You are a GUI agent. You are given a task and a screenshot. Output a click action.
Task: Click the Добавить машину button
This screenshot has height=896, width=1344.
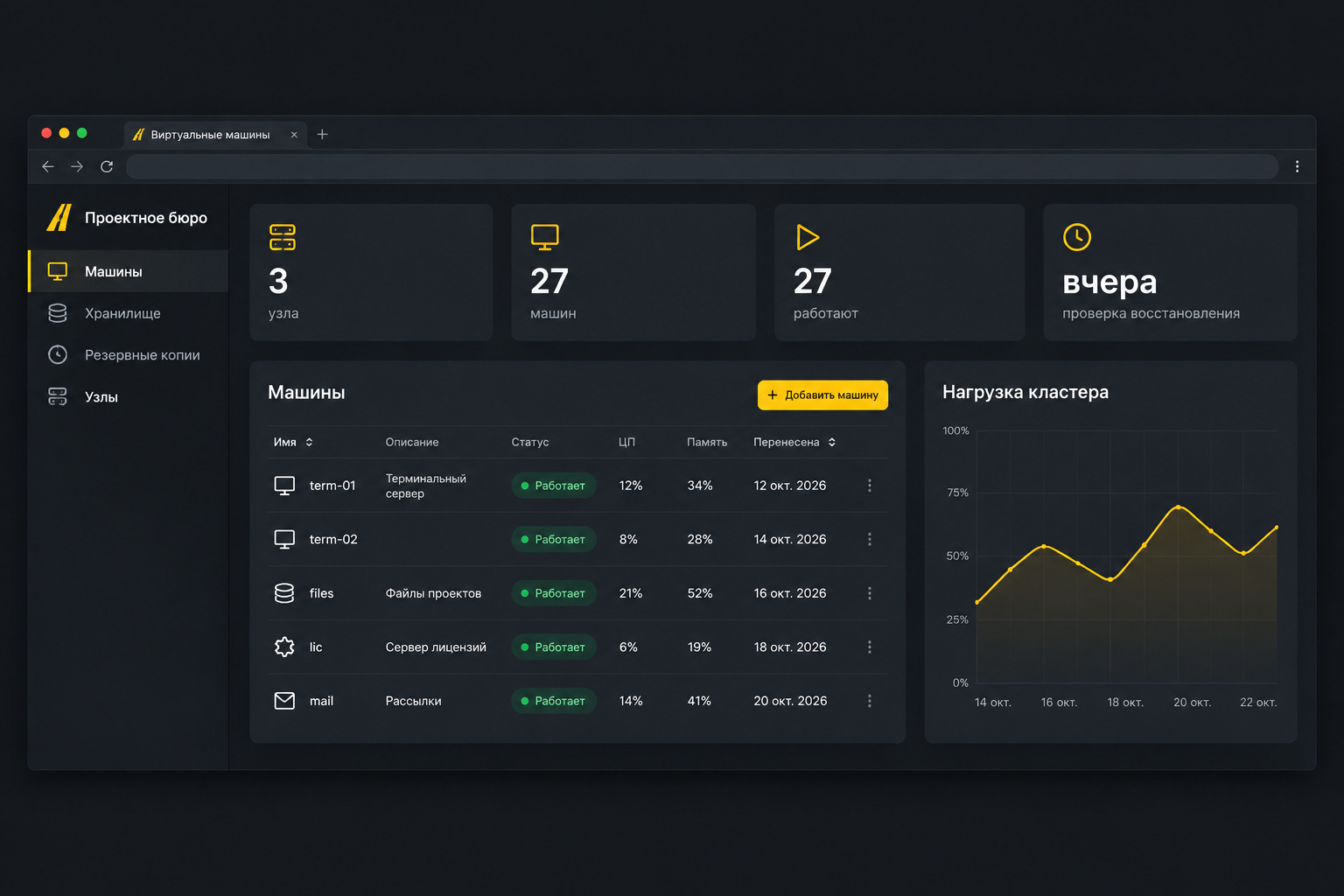822,395
